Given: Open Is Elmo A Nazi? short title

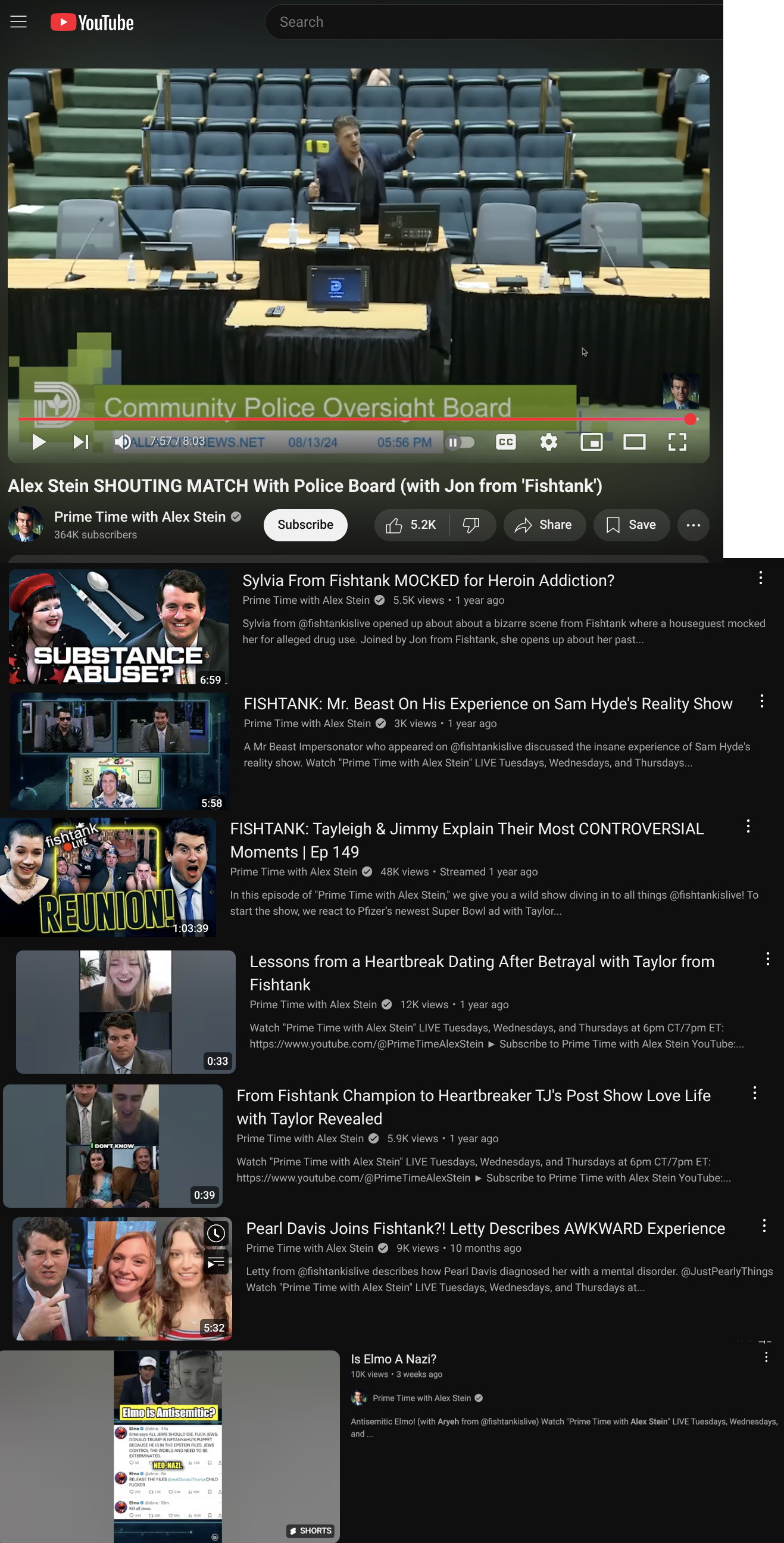Looking at the screenshot, I should pos(393,1360).
